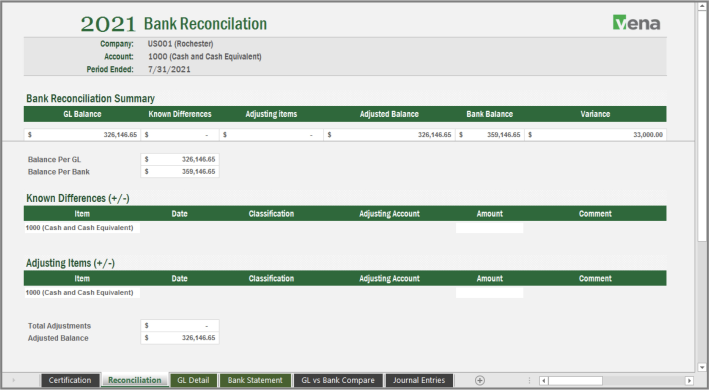Click the Known Differences Adjusting Account header

[389, 214]
